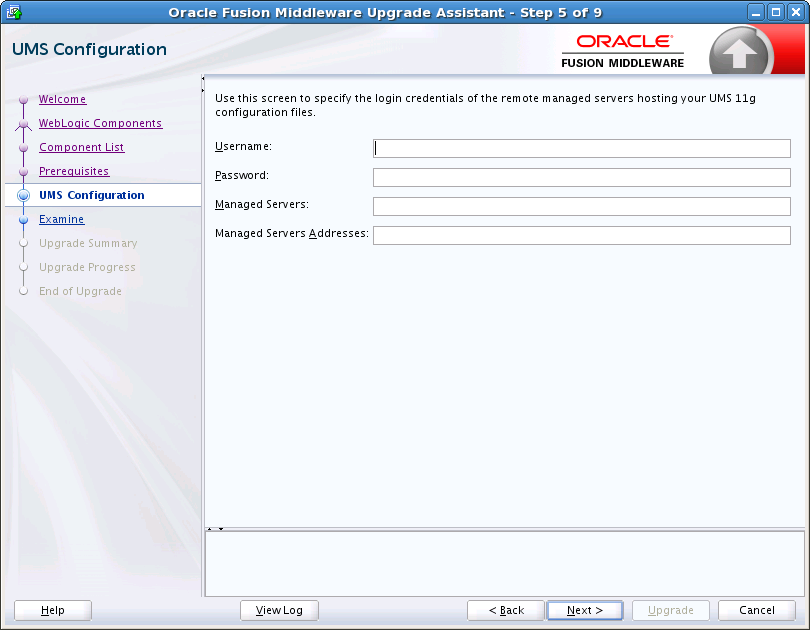Viewport: 810px width, 630px height.
Task: Click the Upgrade Assistant title bar icon
Action: click(14, 12)
